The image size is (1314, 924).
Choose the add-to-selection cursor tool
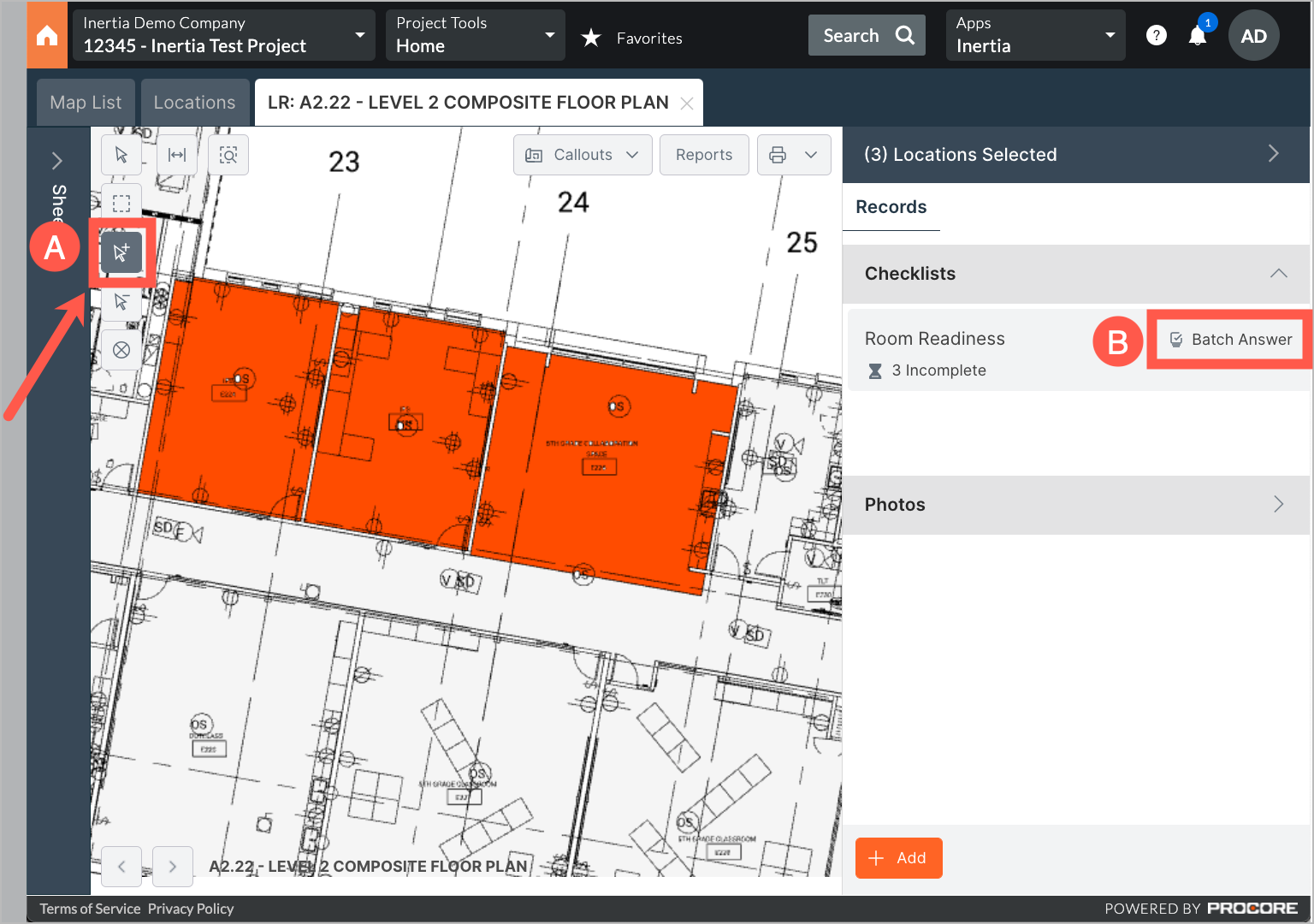pos(121,252)
